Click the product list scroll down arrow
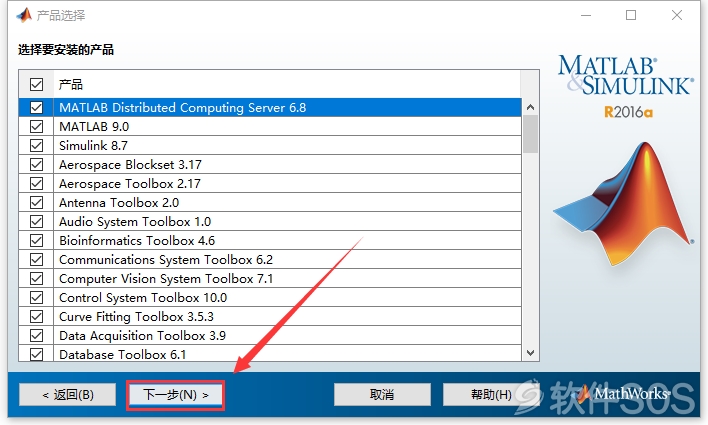The width and height of the screenshot is (708, 425). (531, 353)
